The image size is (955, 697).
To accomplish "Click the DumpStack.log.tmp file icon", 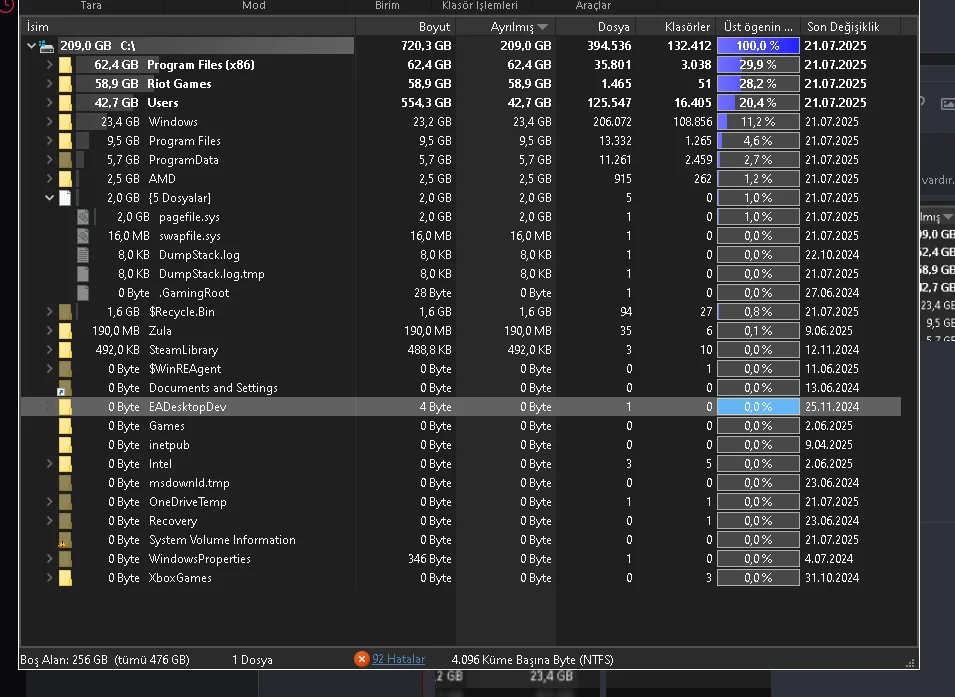I will (83, 274).
